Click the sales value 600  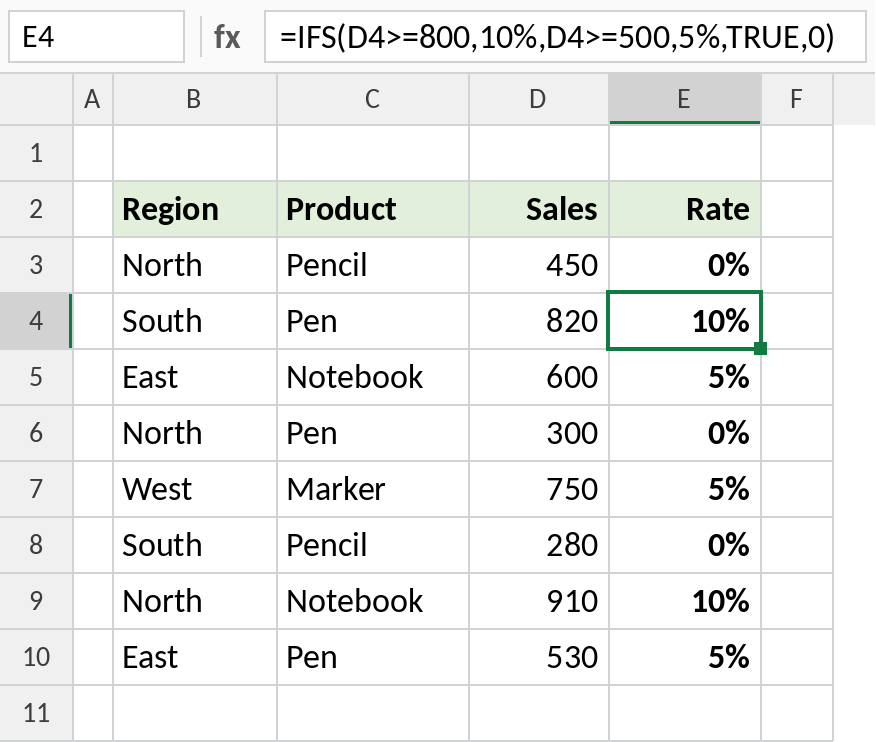(539, 377)
